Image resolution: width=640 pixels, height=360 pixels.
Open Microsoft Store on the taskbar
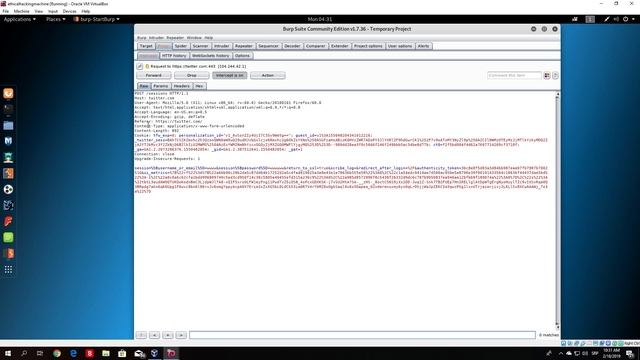pos(122,353)
